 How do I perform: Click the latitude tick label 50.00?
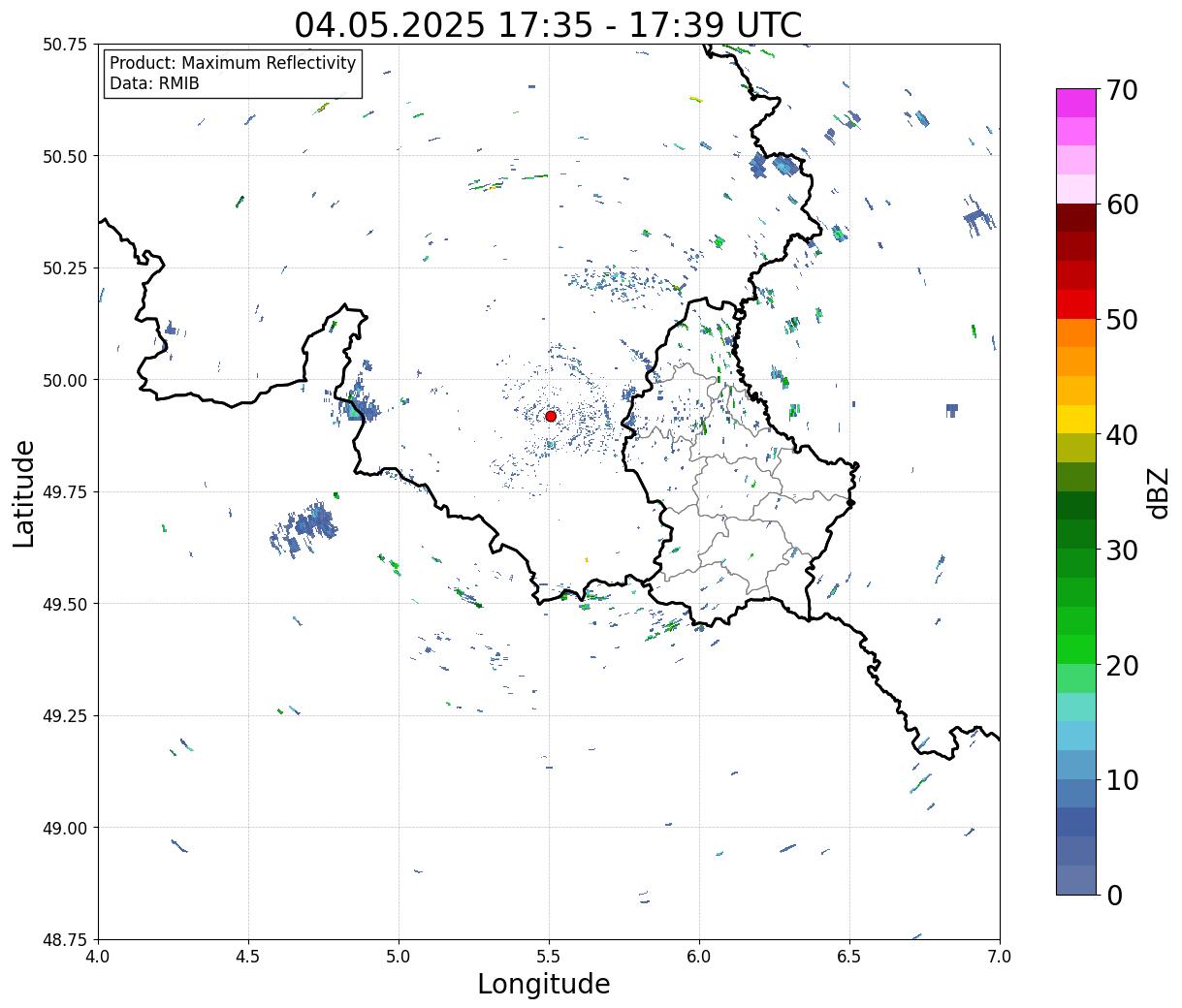(65, 380)
